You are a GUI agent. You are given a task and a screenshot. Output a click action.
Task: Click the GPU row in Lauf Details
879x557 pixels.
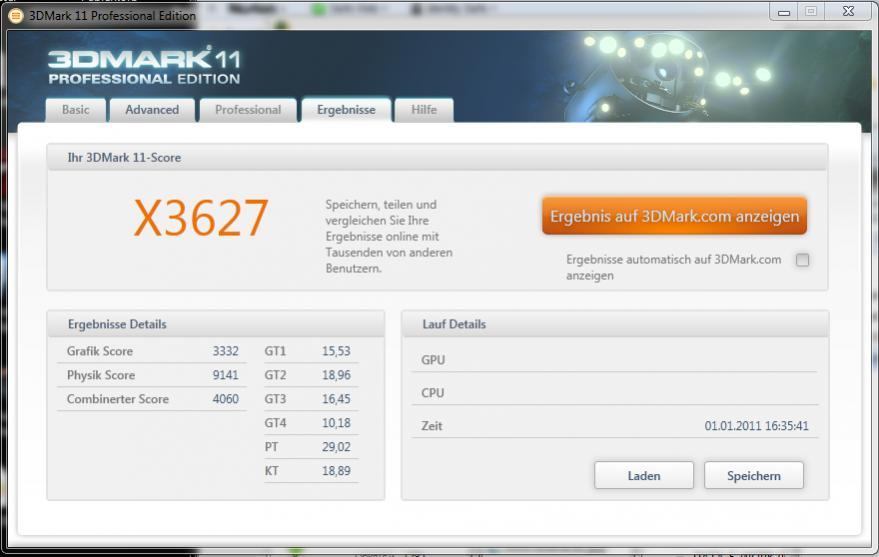tap(614, 360)
